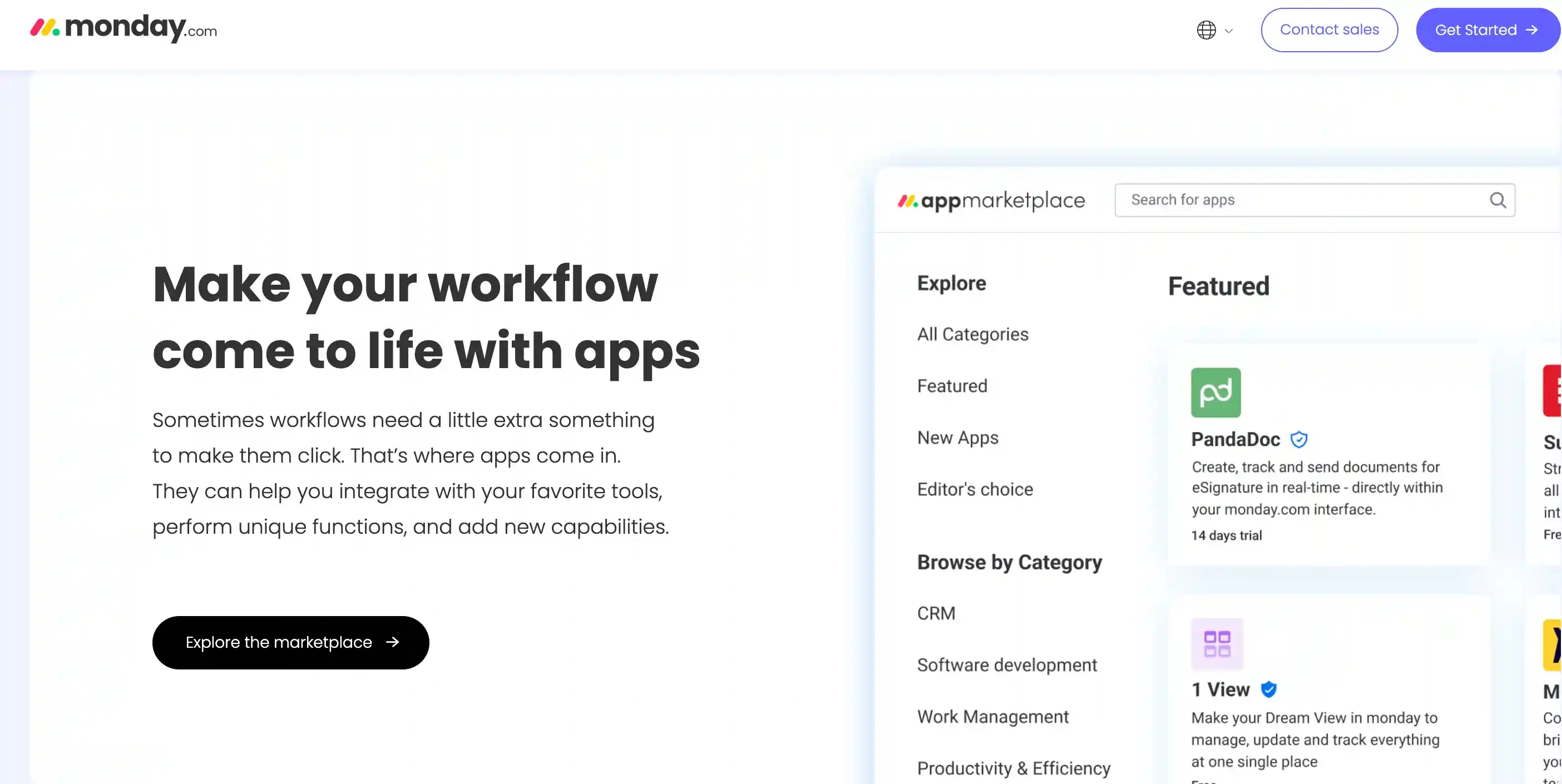Image resolution: width=1562 pixels, height=784 pixels.
Task: Browse the Productivity & Efficiency category
Action: [x=1014, y=768]
